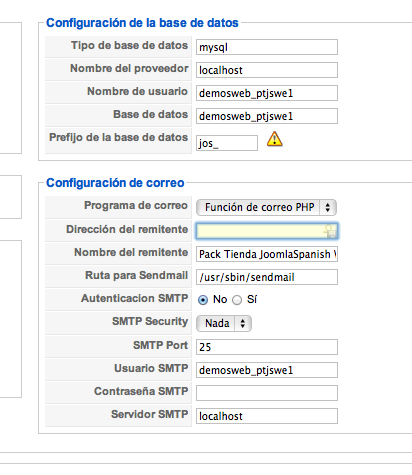Click the Ruta para Sendmail field
The width and height of the screenshot is (412, 475).
[x=267, y=277]
